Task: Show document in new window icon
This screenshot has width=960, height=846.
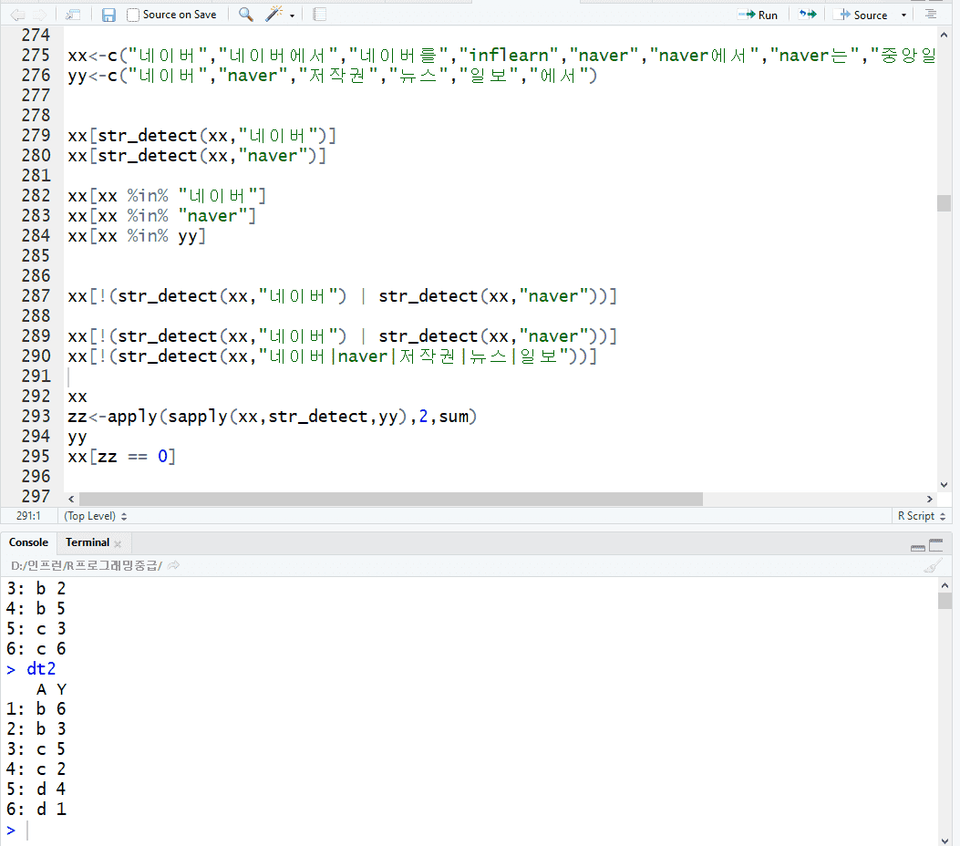Action: click(x=73, y=15)
